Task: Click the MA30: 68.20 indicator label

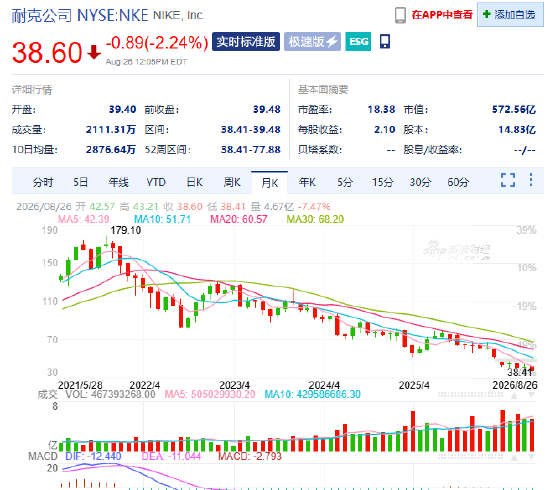Action: point(315,219)
